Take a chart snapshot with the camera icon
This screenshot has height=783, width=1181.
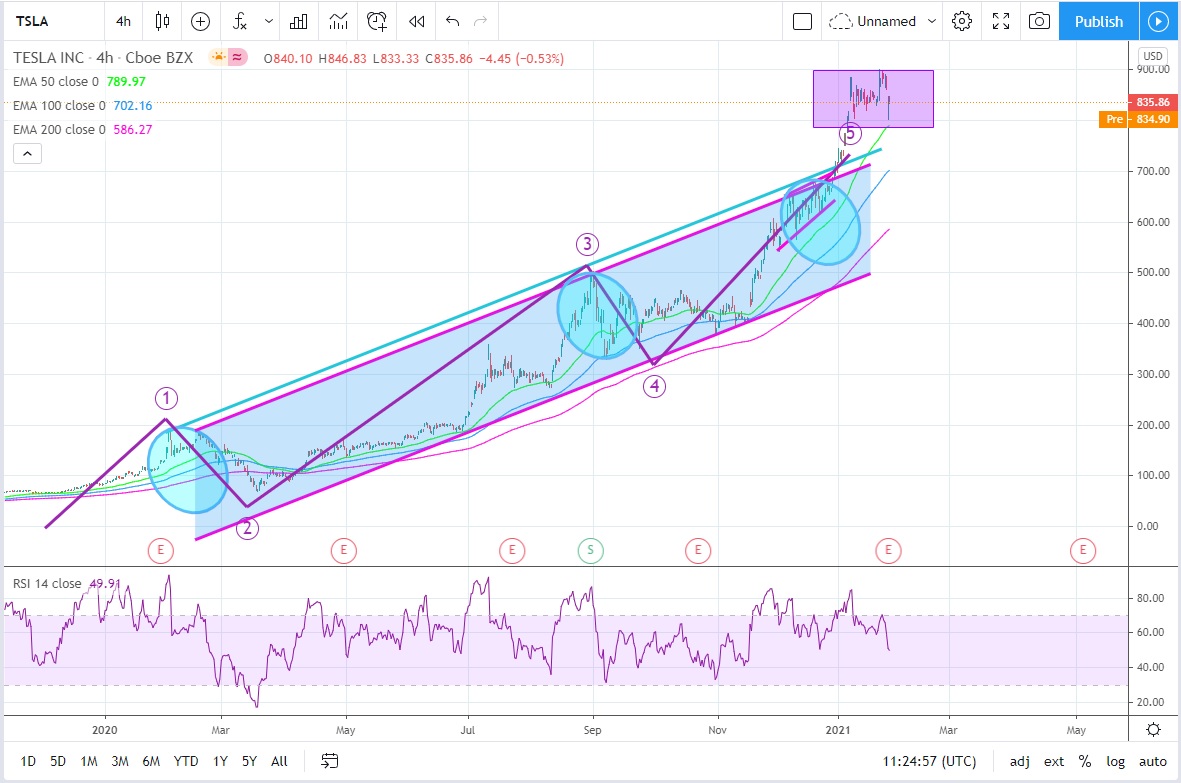pyautogui.click(x=1039, y=21)
